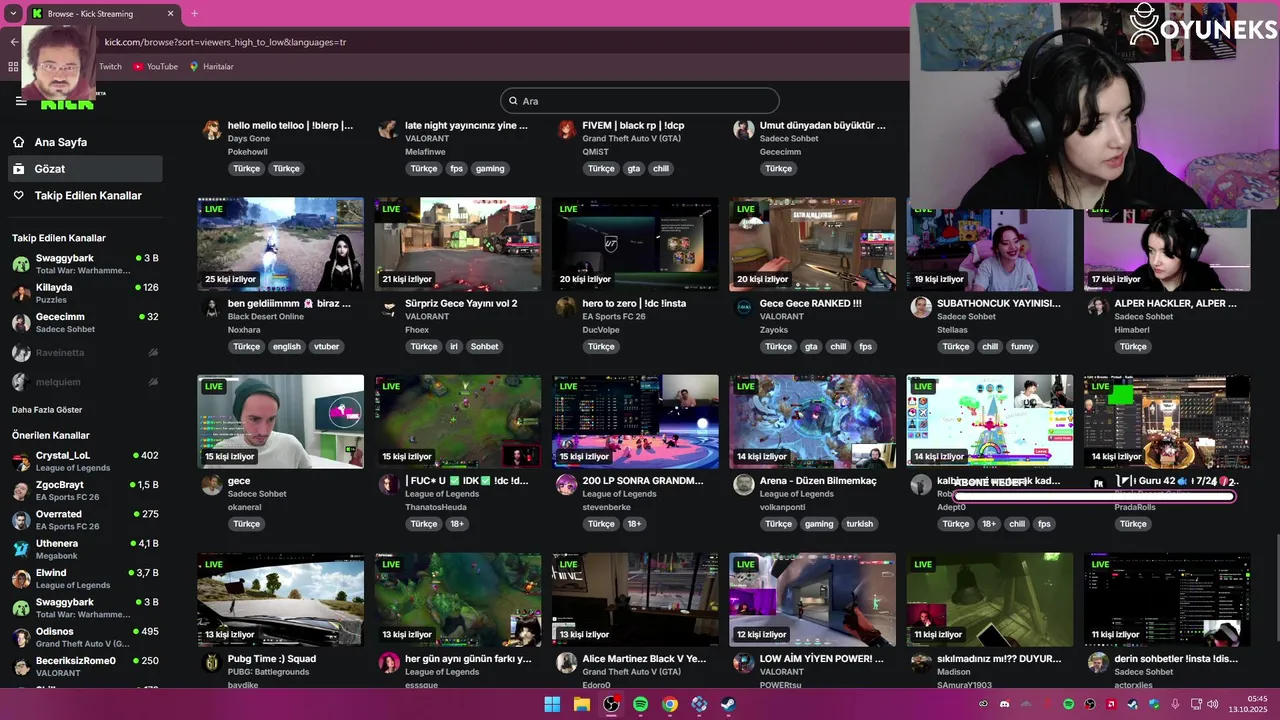1280x720 pixels.
Task: Open the offline Raveinetta channel
Action: coord(84,352)
